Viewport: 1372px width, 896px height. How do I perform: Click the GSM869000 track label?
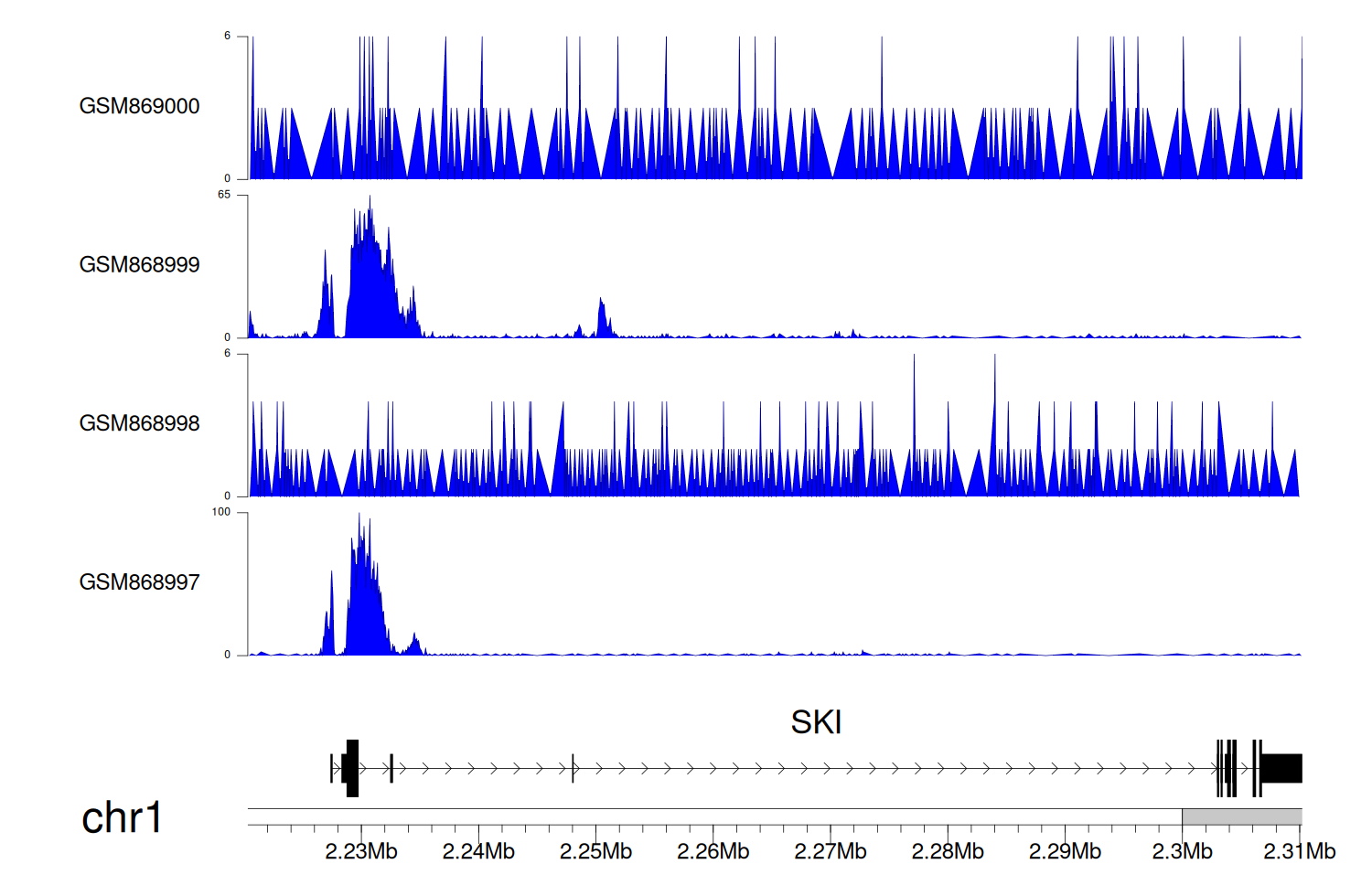click(139, 106)
